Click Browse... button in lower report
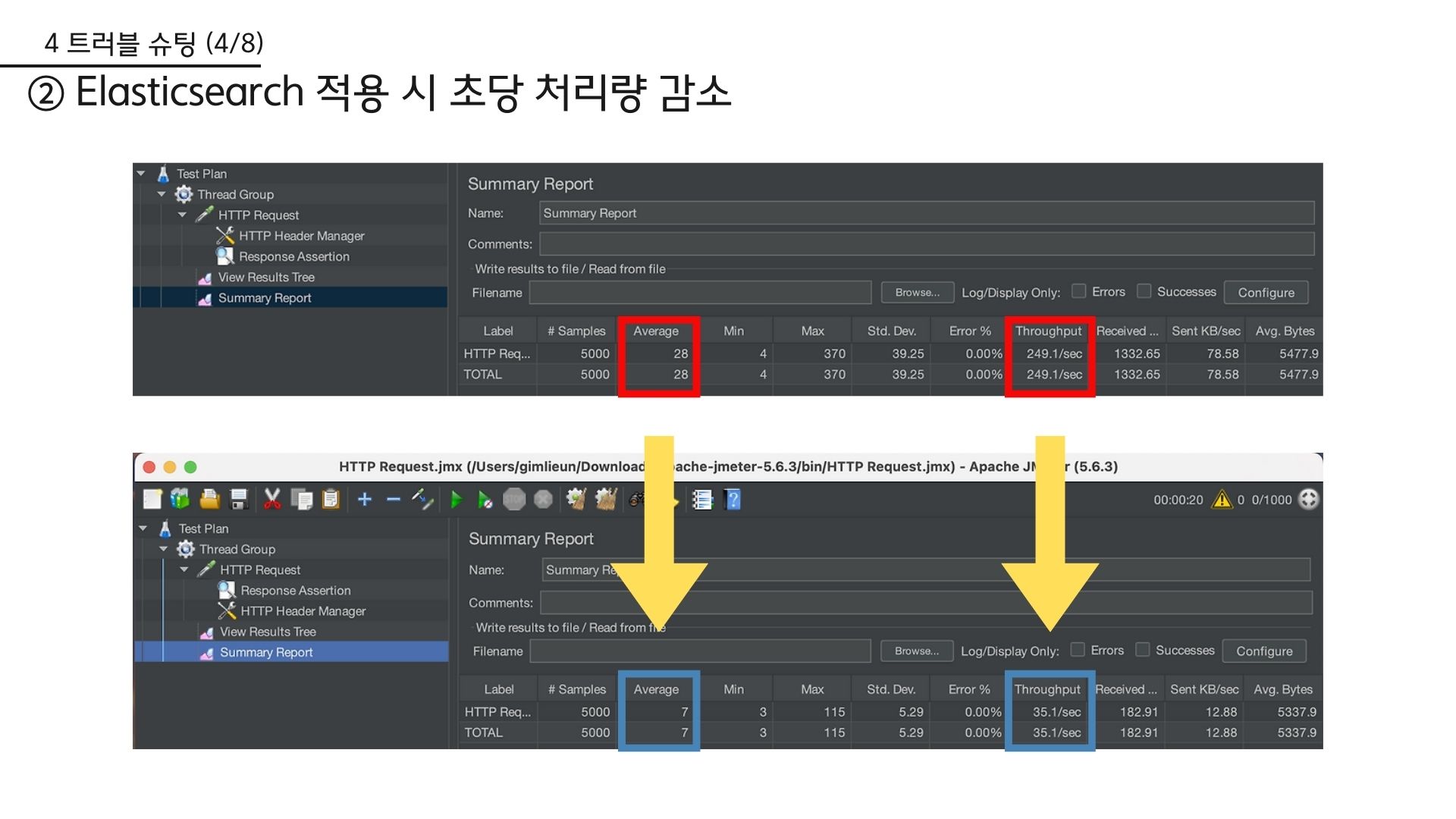The height and width of the screenshot is (819, 1456). (916, 651)
